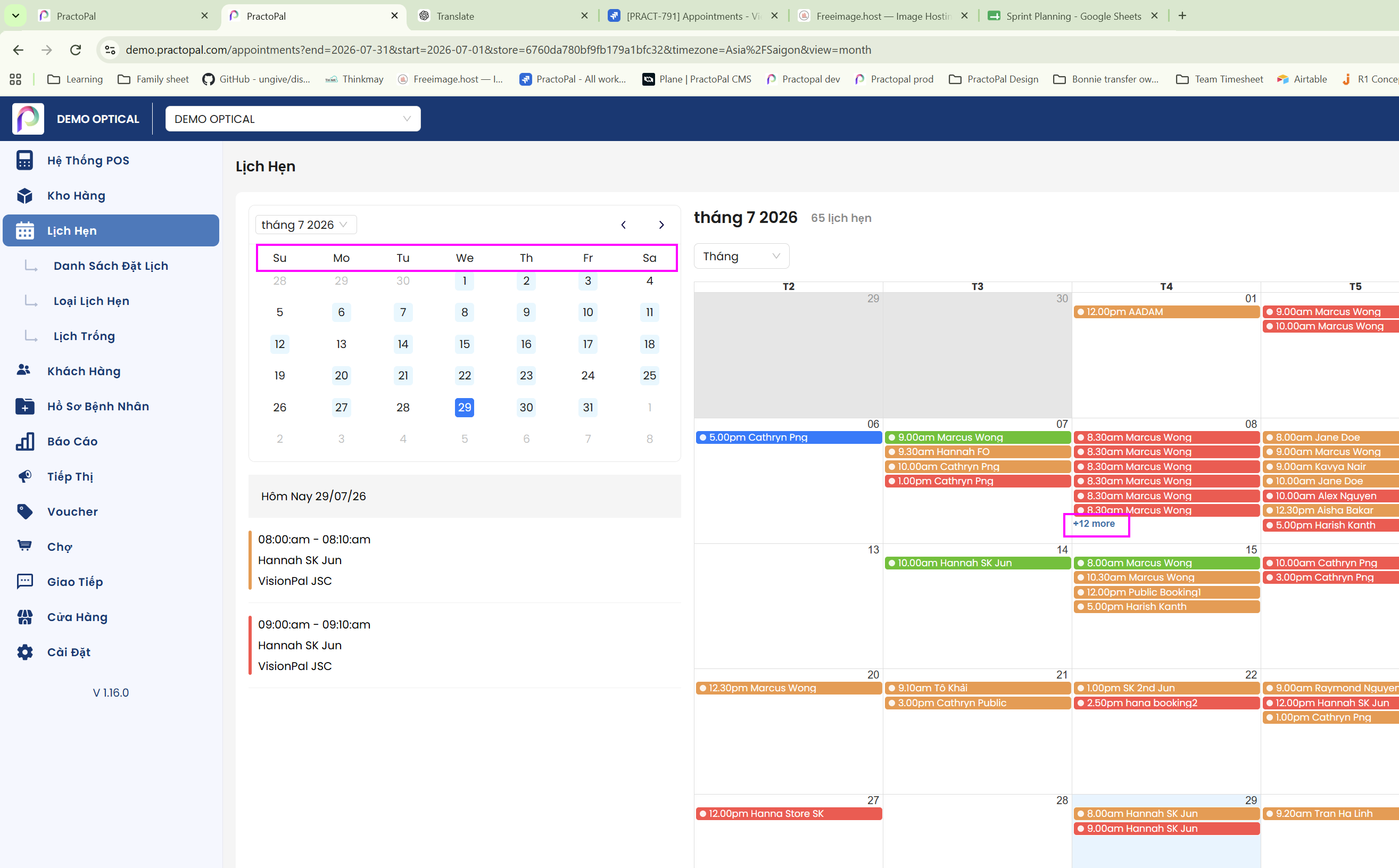This screenshot has width=1399, height=868.
Task: Go to previous month in mini calendar
Action: pyautogui.click(x=624, y=225)
